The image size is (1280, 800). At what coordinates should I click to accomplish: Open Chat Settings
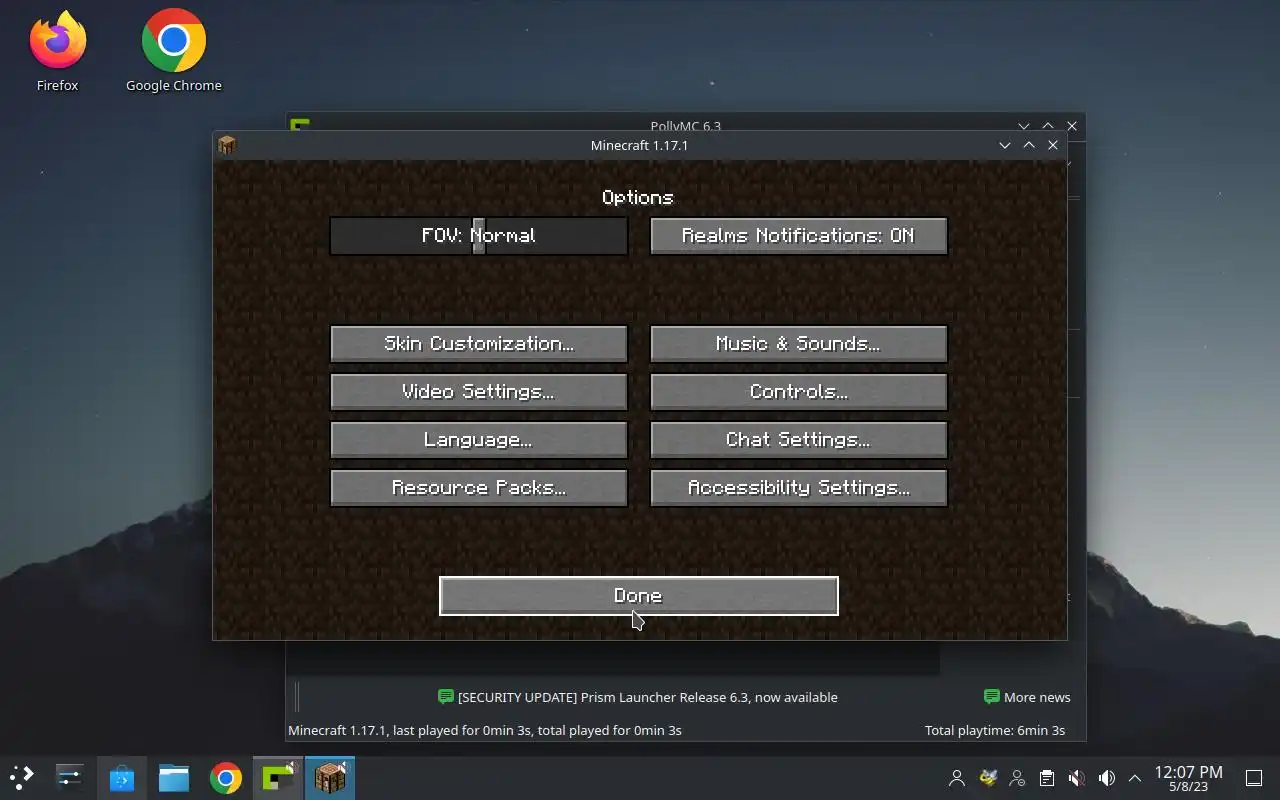point(798,440)
